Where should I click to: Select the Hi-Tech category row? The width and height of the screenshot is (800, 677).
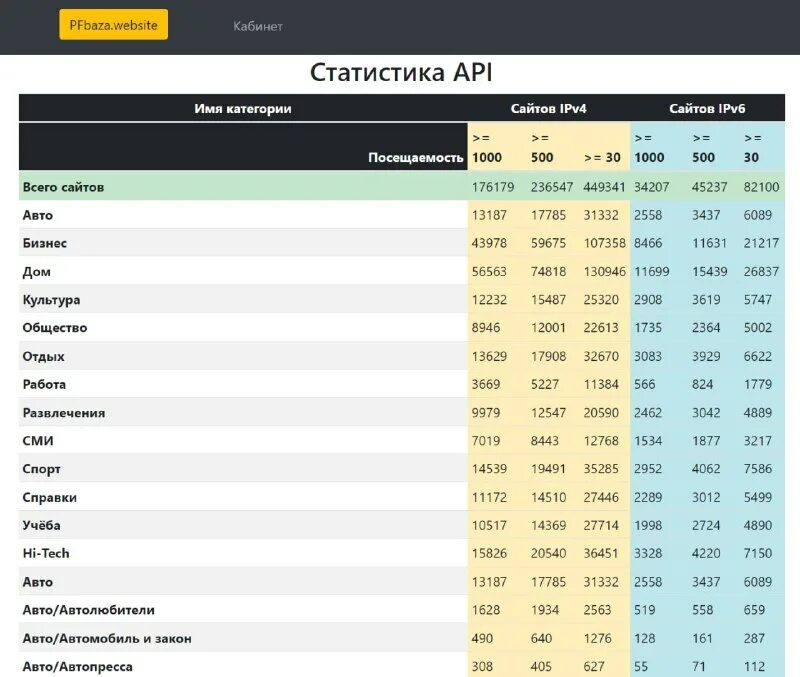47,553
